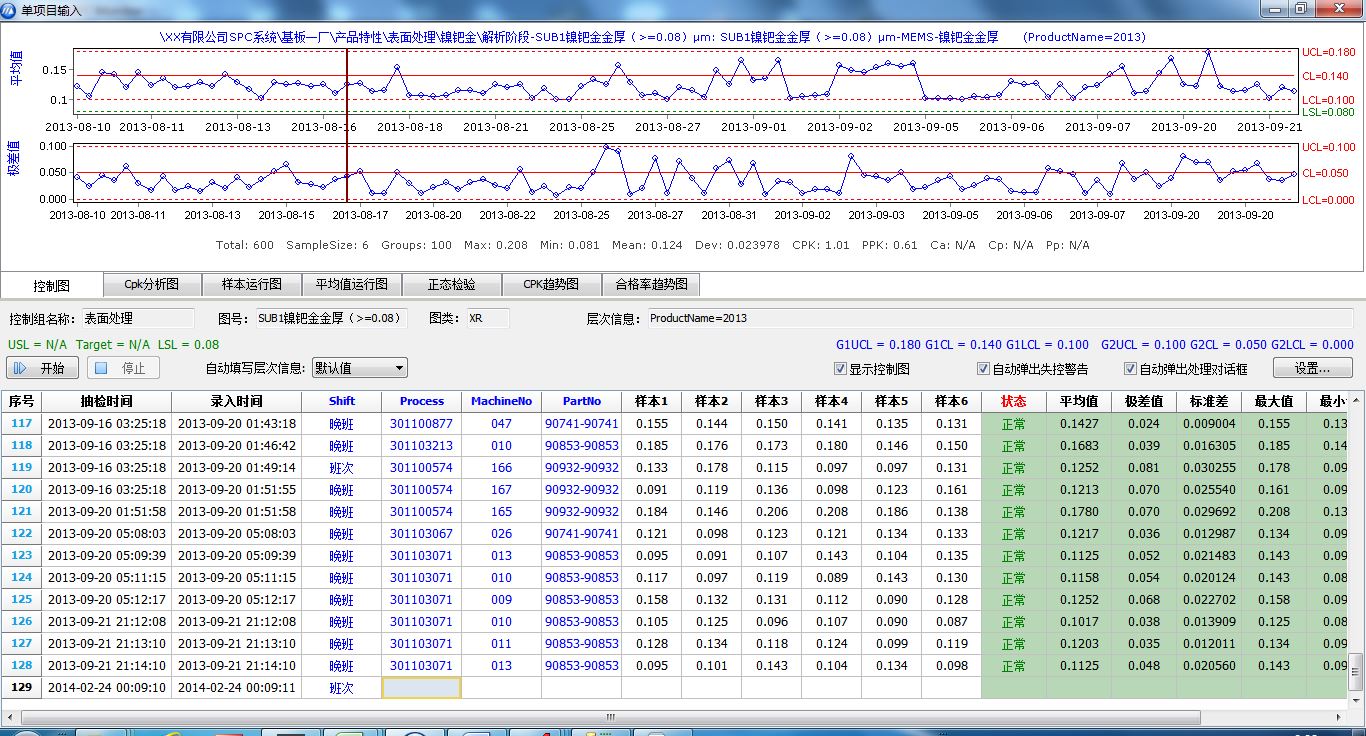Screen dimensions: 1366x736
Task: Click the PartNo column header
Action: coord(582,401)
